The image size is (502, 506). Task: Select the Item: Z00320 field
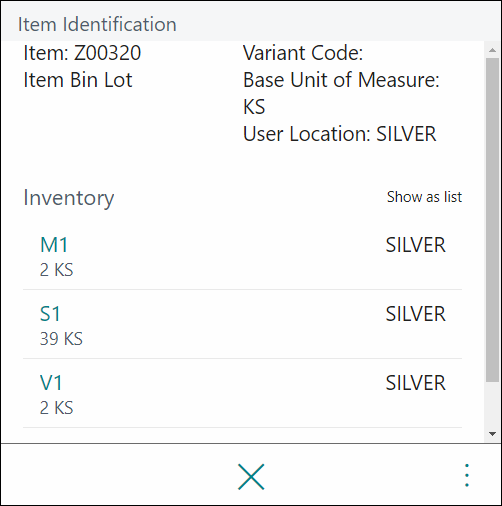[x=82, y=53]
